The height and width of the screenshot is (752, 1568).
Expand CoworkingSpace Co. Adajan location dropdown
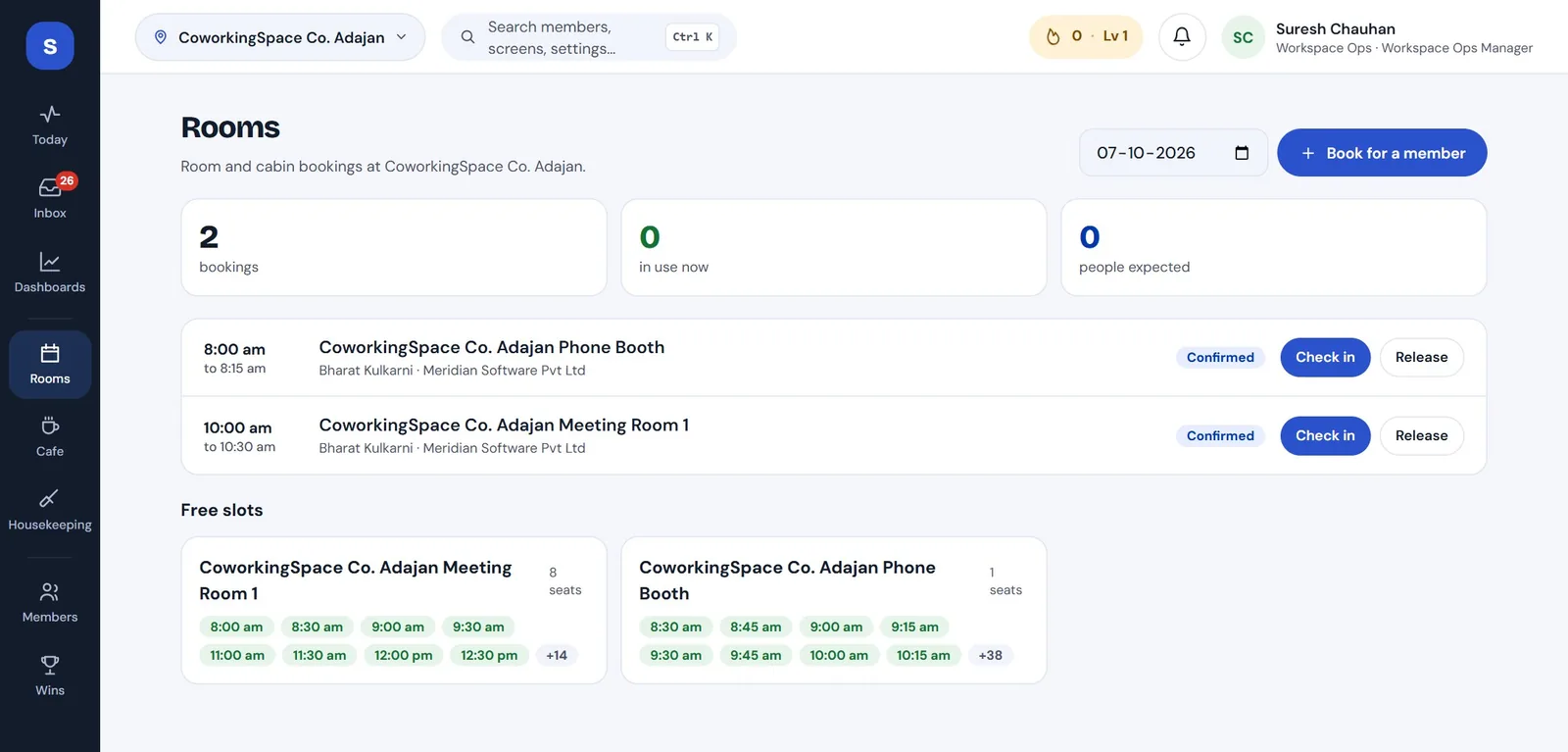tap(280, 37)
